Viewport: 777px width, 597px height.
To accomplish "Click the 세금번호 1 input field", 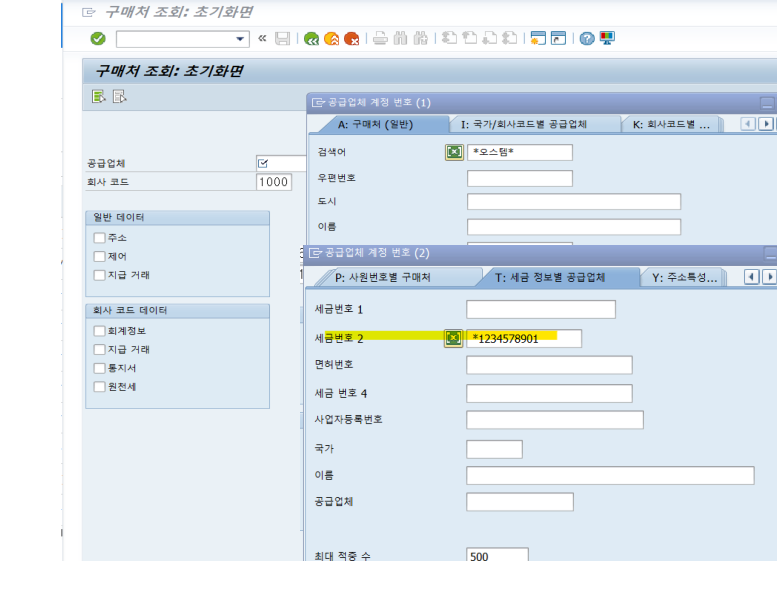I will point(541,309).
